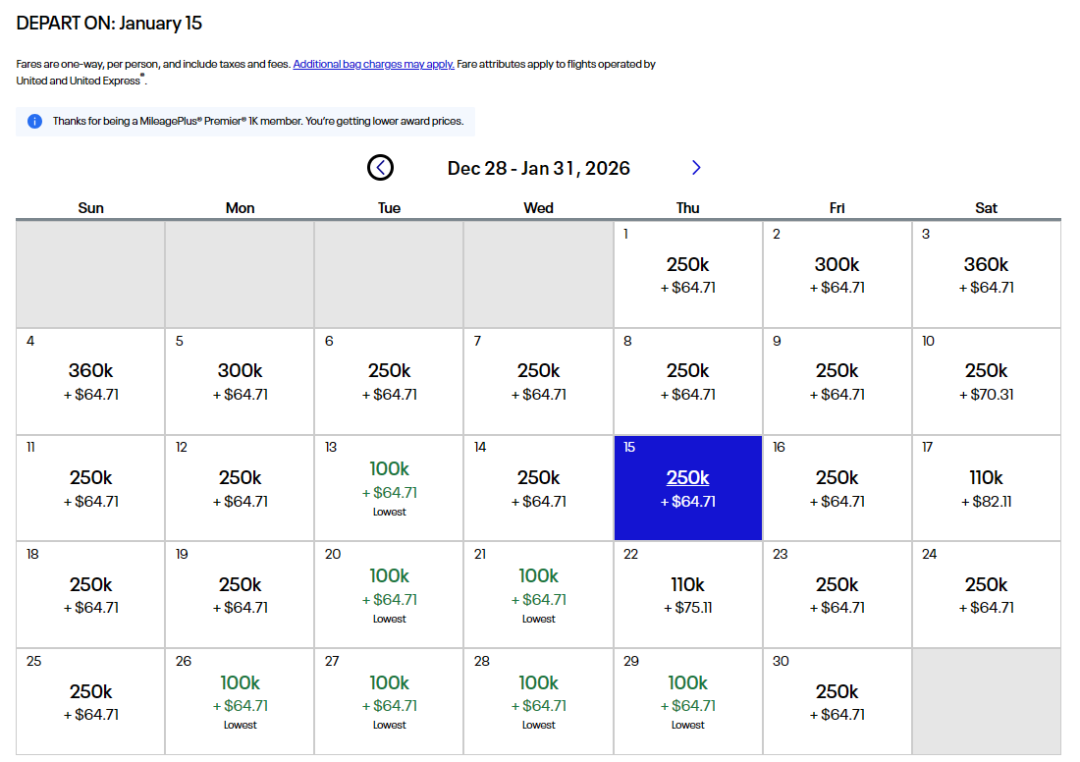Go to previous date range arrow
Viewport: 1080px width, 762px height.
click(380, 168)
